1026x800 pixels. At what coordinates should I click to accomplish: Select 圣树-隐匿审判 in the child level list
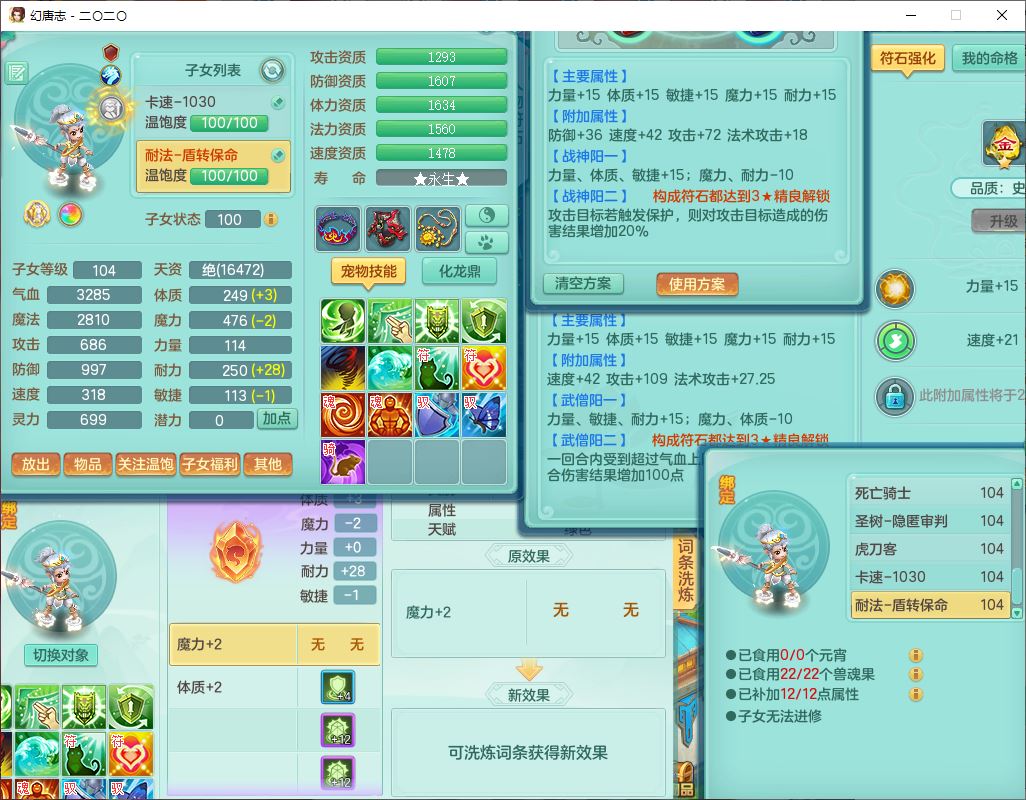[929, 521]
